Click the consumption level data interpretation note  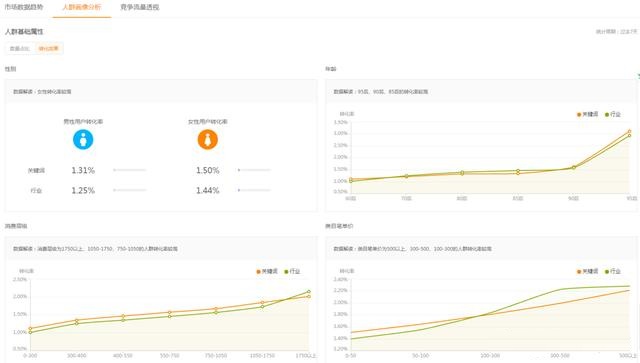(x=95, y=248)
